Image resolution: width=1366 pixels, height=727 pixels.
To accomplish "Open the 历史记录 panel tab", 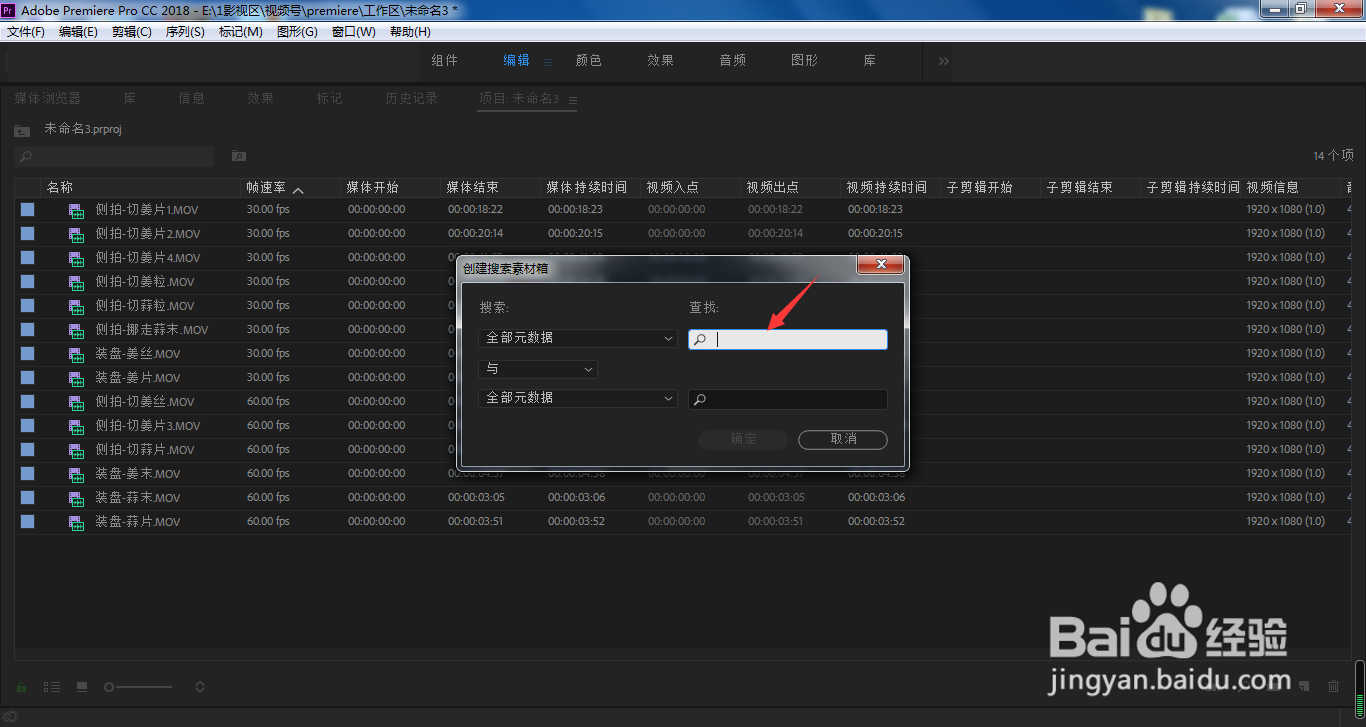I will (x=412, y=99).
